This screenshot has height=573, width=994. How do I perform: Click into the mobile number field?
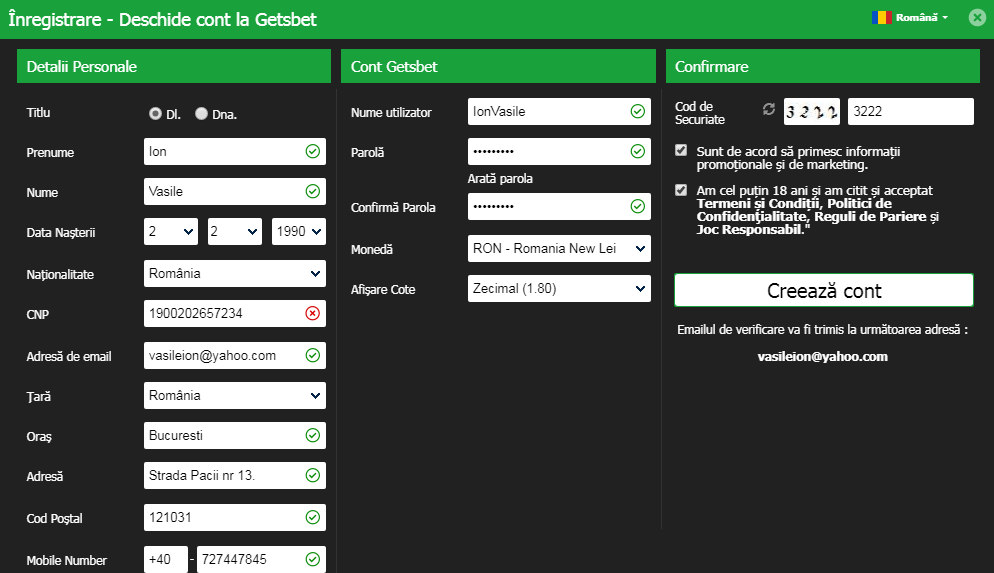click(x=261, y=559)
